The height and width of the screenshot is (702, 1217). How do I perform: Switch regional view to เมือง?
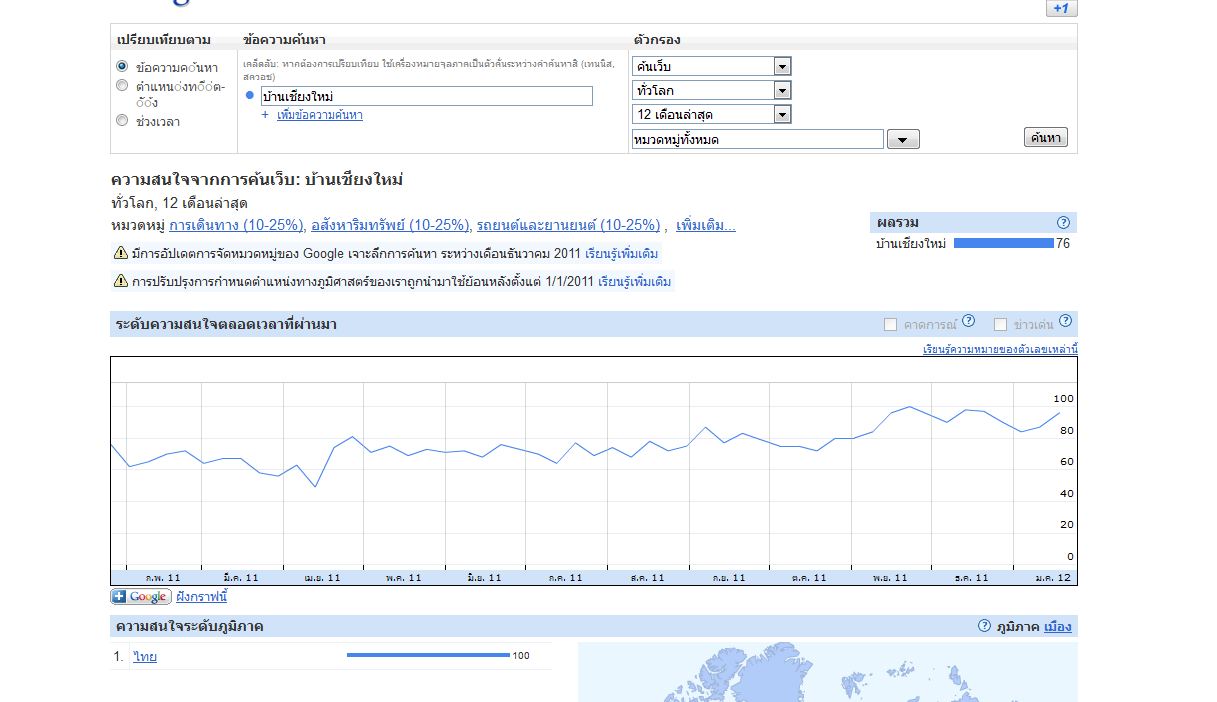[1057, 627]
